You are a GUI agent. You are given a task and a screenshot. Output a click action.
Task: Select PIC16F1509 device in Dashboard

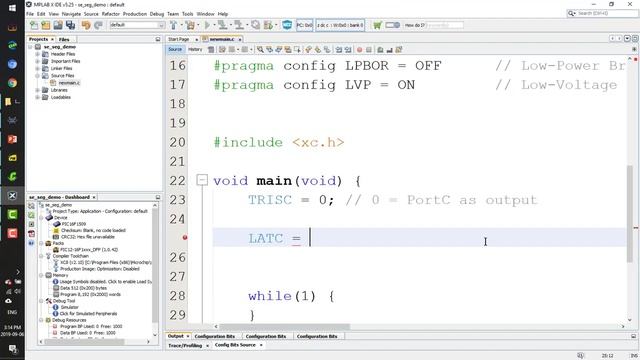(x=74, y=224)
